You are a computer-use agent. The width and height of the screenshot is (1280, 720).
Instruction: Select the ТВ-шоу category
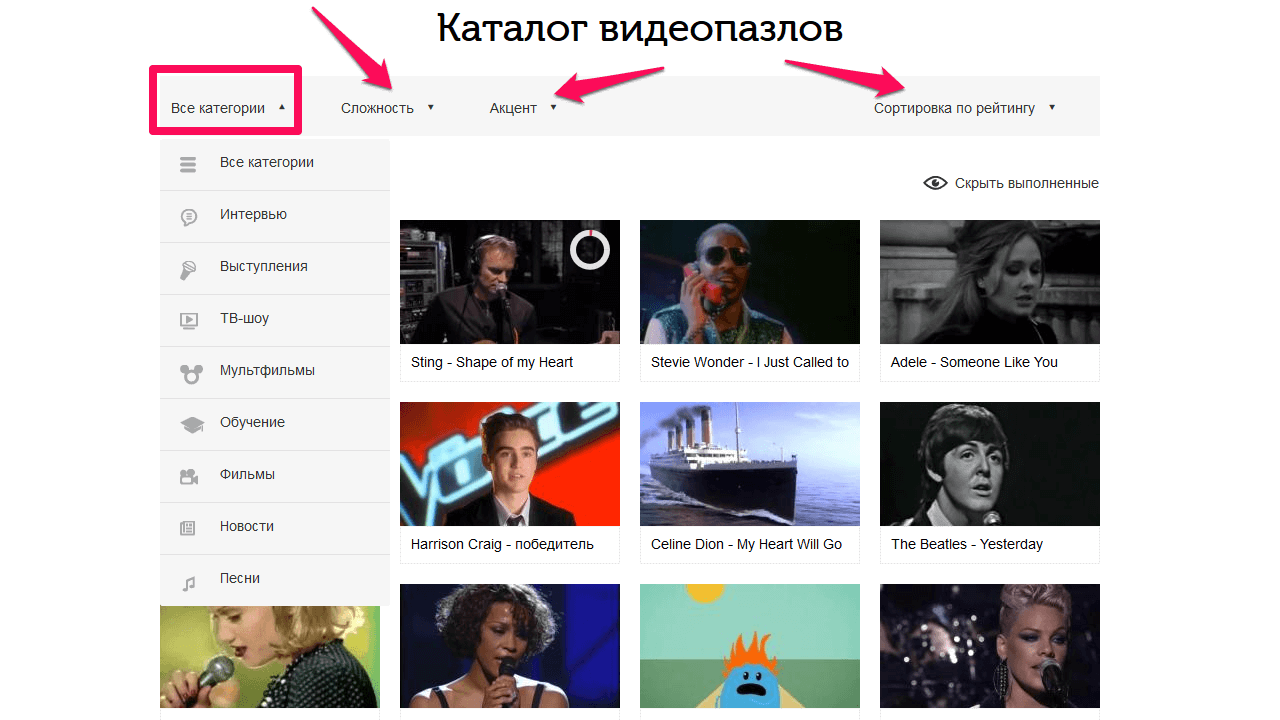click(x=275, y=321)
